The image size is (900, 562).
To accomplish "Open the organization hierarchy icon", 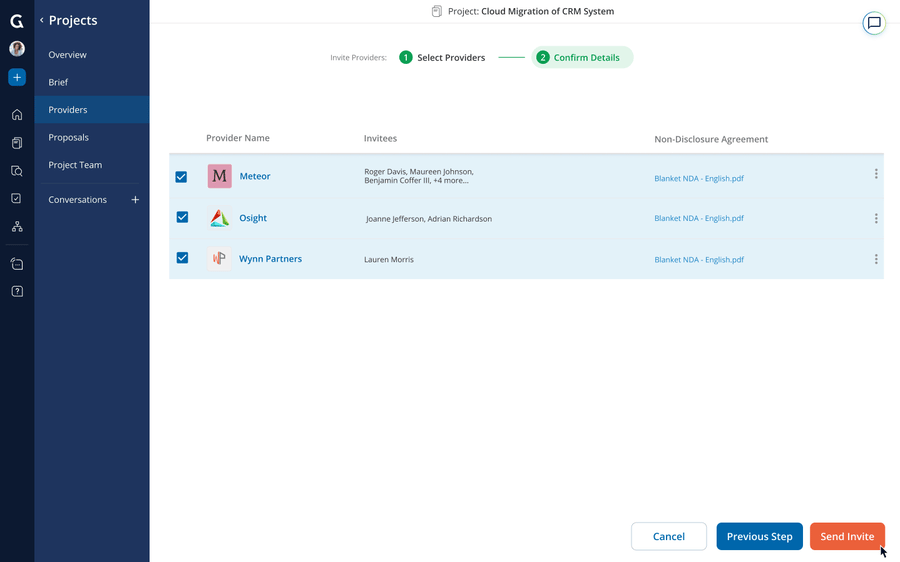I will 17,227.
